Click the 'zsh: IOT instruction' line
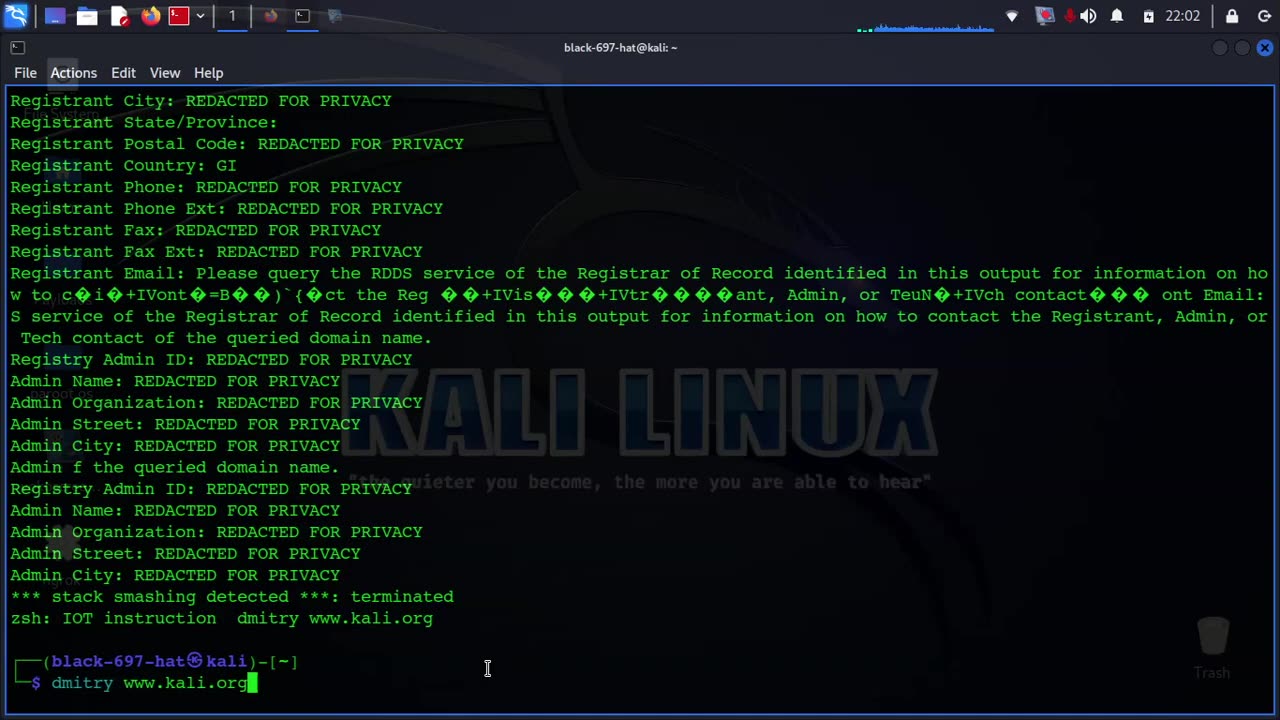1280x720 pixels. [221, 619]
